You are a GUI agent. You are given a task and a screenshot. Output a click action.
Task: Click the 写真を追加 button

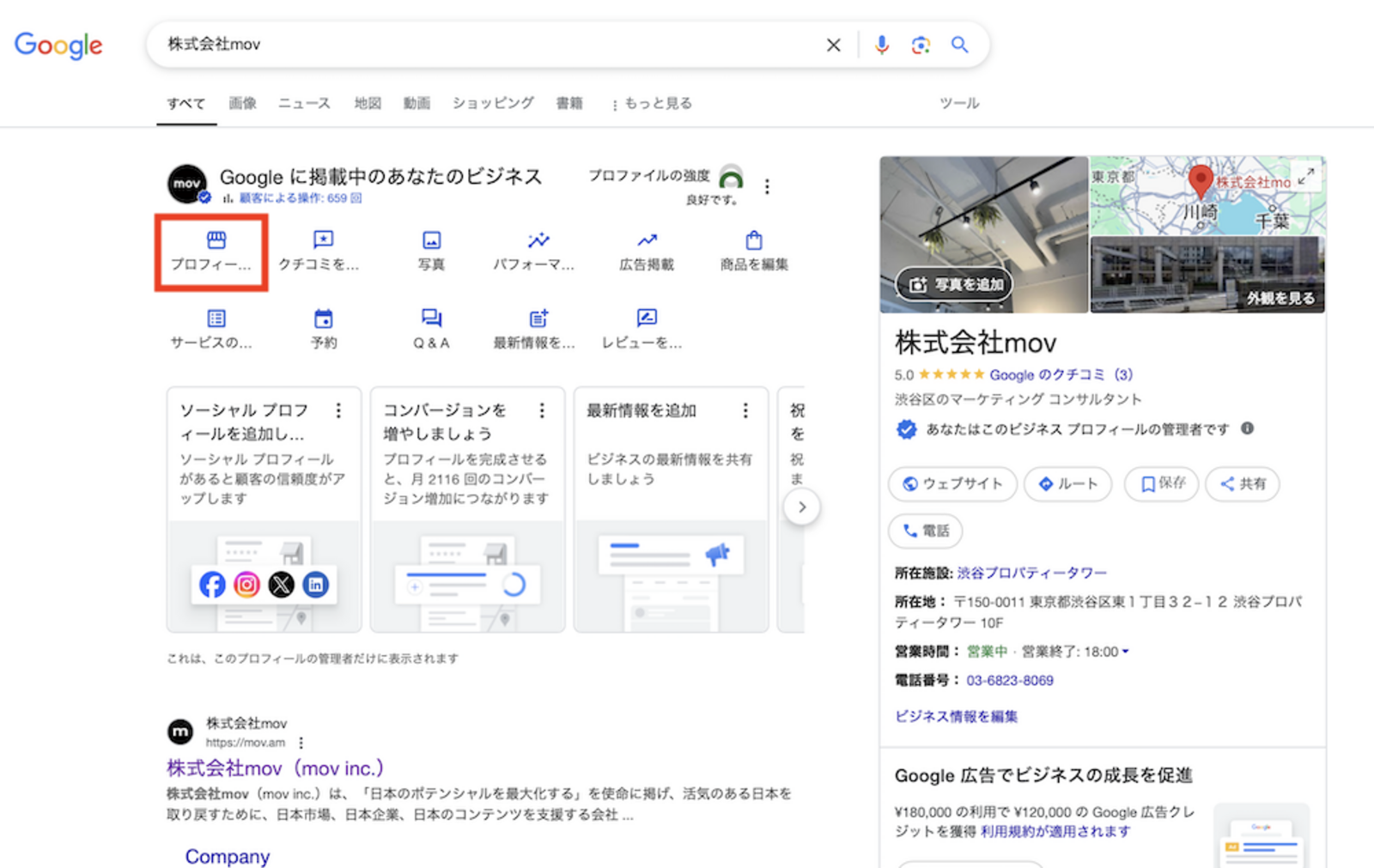tap(954, 284)
